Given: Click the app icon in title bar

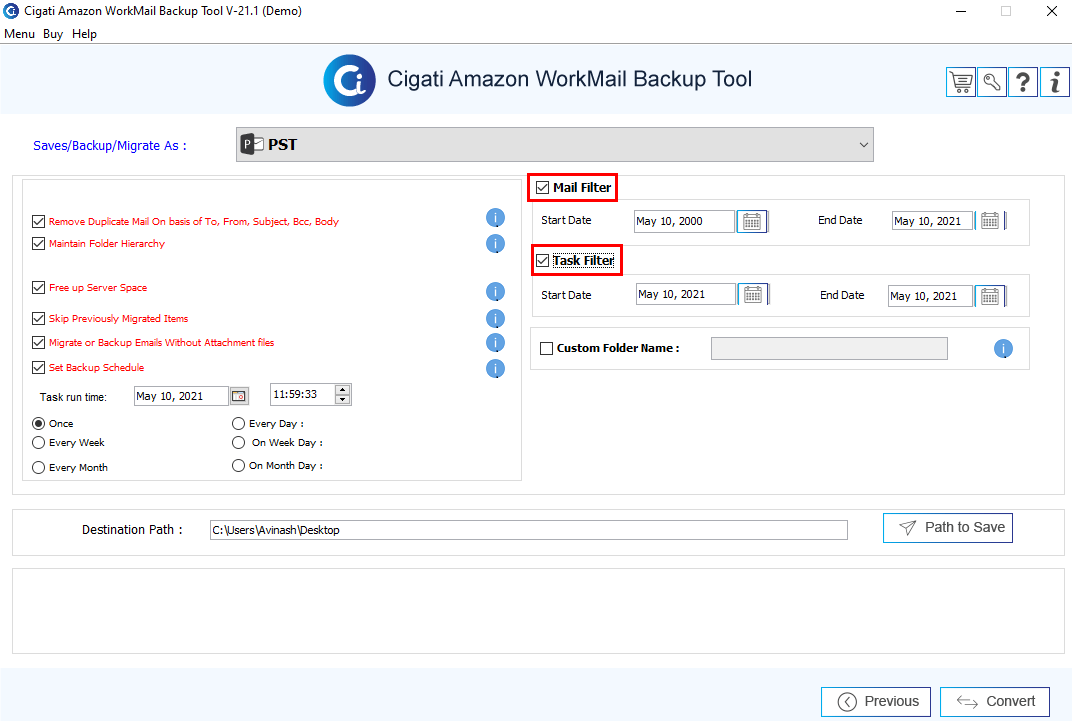Looking at the screenshot, I should point(11,11).
